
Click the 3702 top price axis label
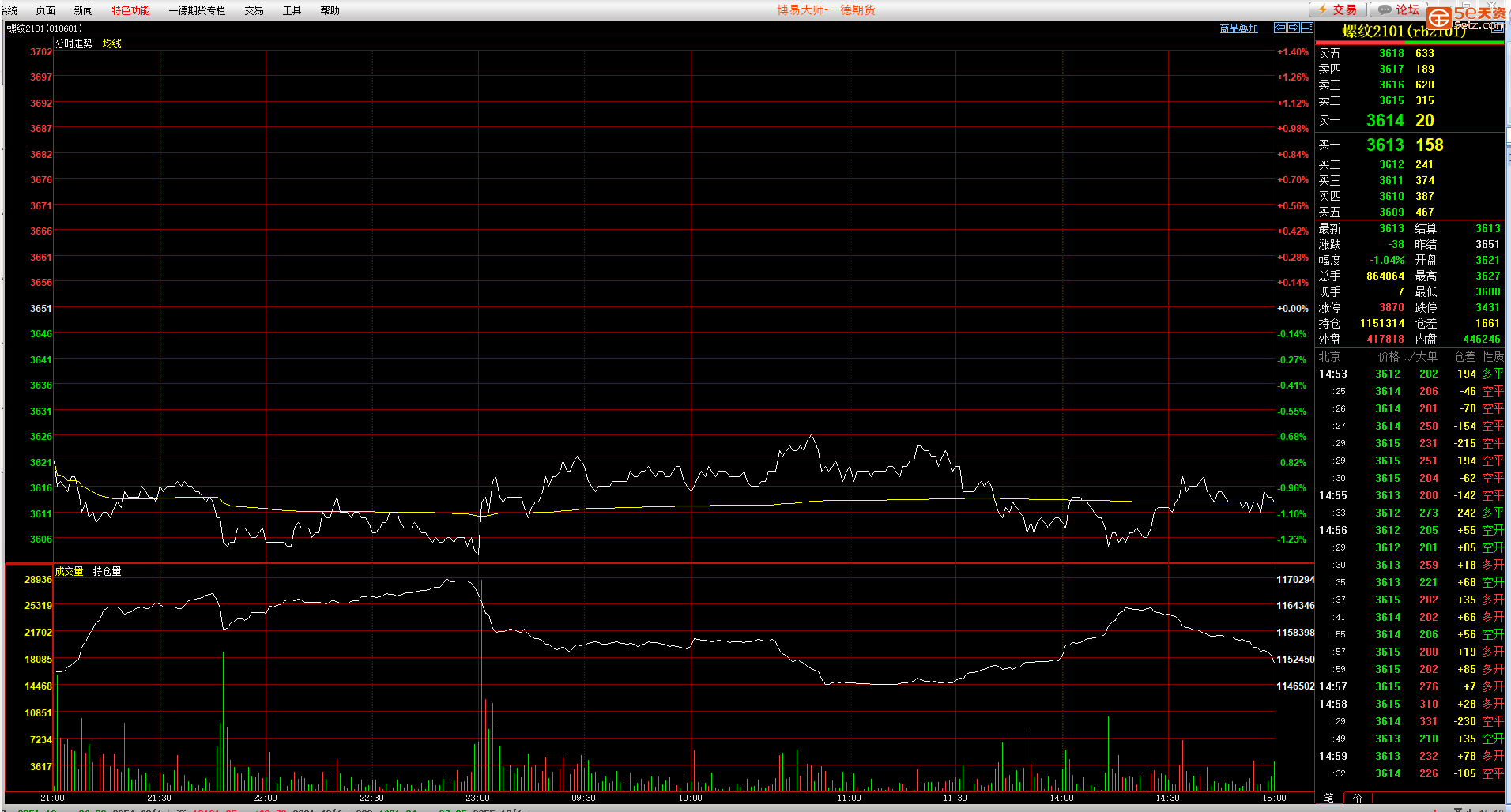point(40,51)
